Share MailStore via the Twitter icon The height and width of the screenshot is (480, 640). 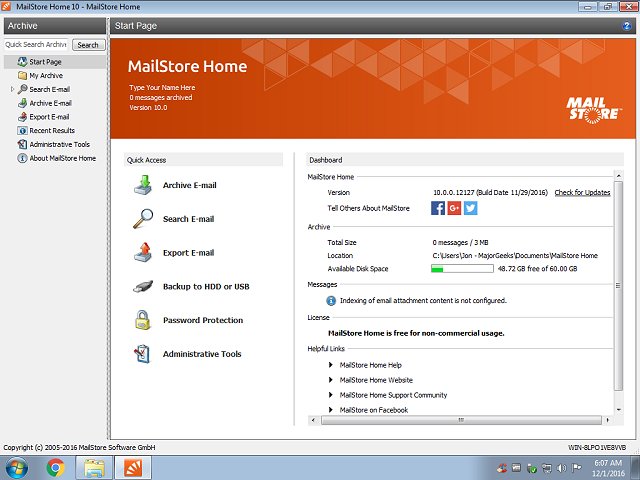pos(470,208)
